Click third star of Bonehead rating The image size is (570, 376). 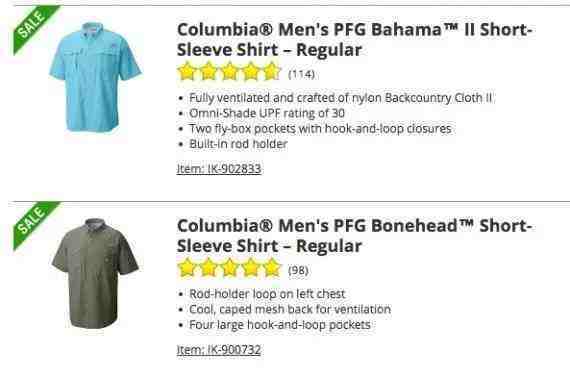[x=229, y=268]
